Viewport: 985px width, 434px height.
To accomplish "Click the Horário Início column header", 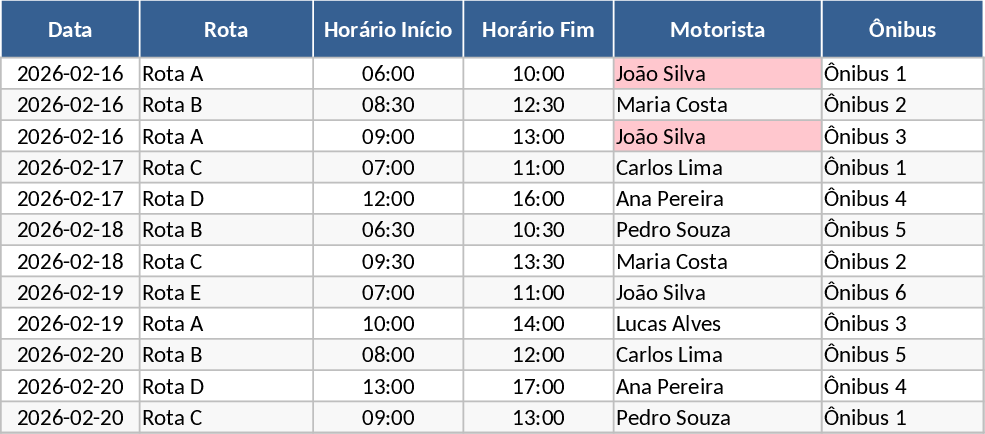I will [x=388, y=29].
